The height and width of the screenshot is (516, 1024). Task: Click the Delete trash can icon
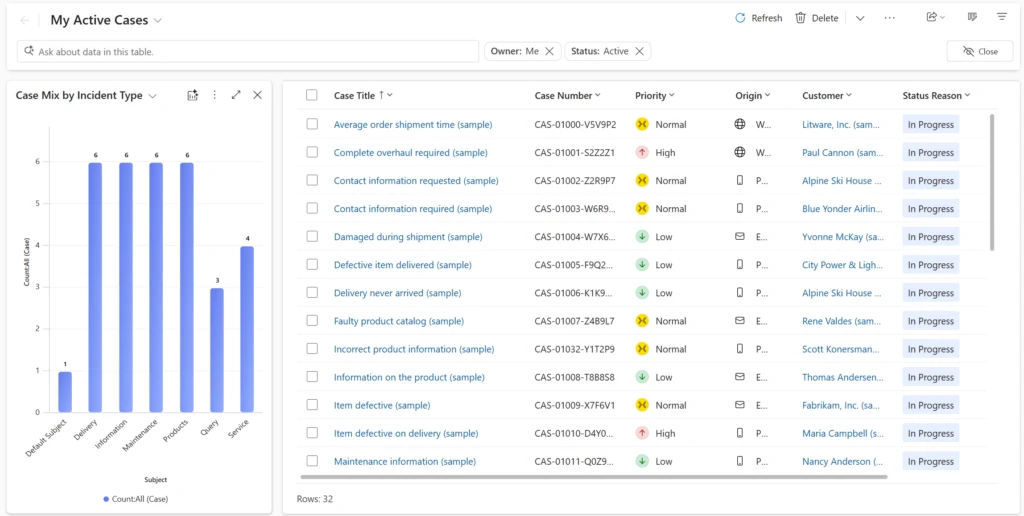(800, 18)
